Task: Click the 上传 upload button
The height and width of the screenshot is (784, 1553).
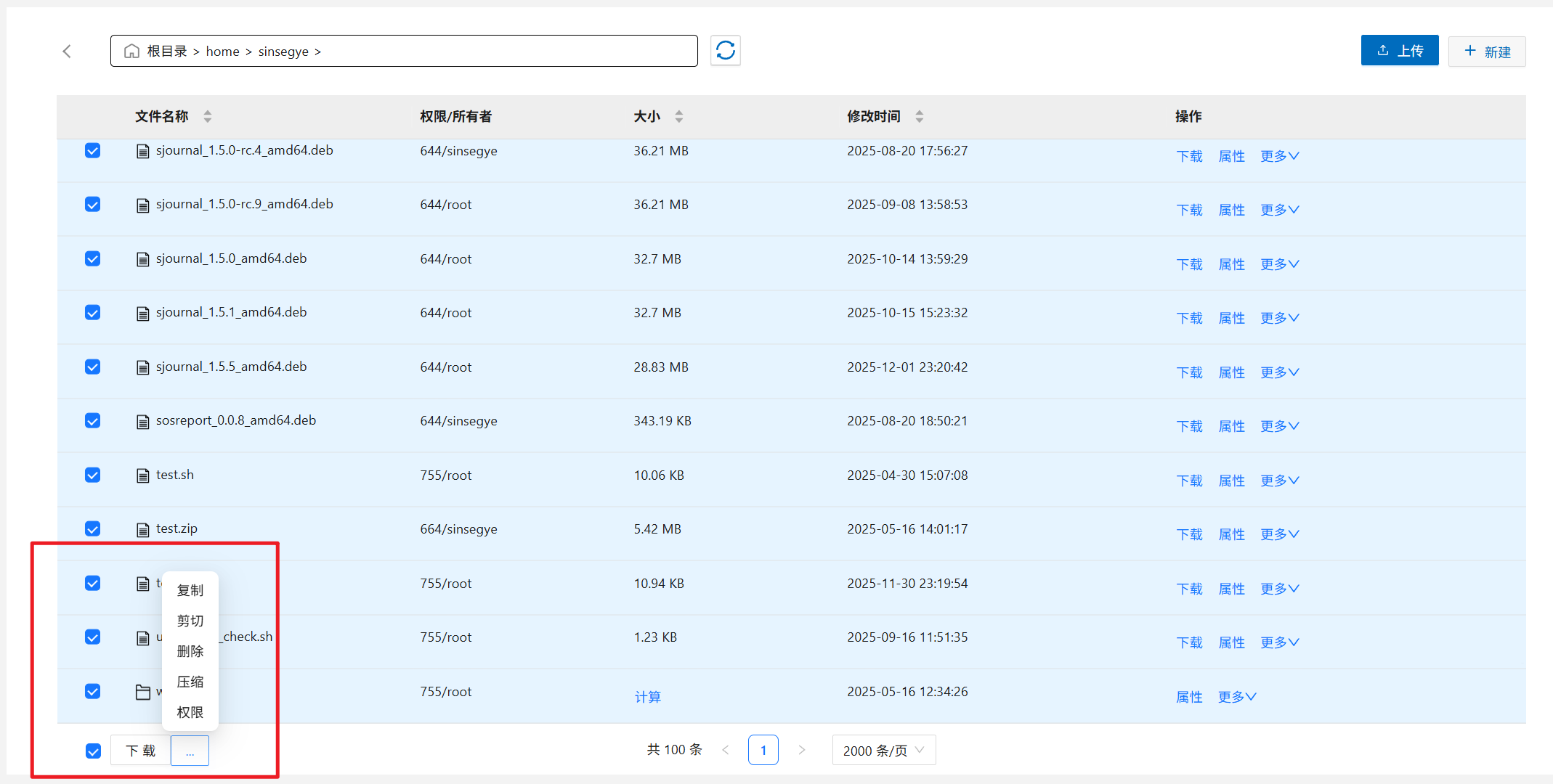Action: click(1399, 51)
